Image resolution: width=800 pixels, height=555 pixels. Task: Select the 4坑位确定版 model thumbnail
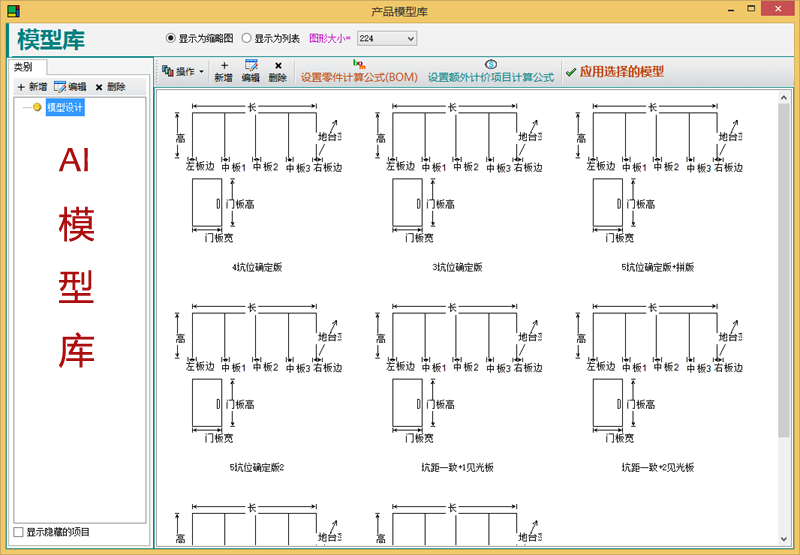[257, 173]
